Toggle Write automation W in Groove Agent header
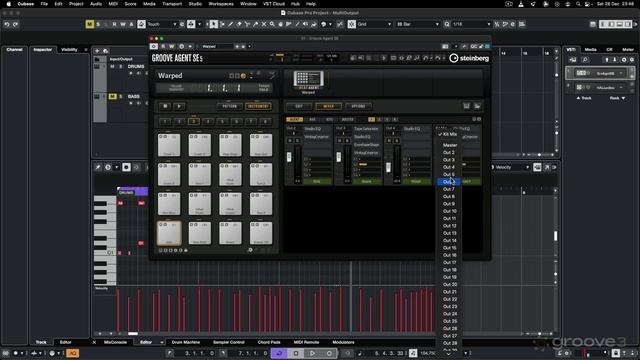The height and width of the screenshot is (360, 640). click(x=171, y=46)
